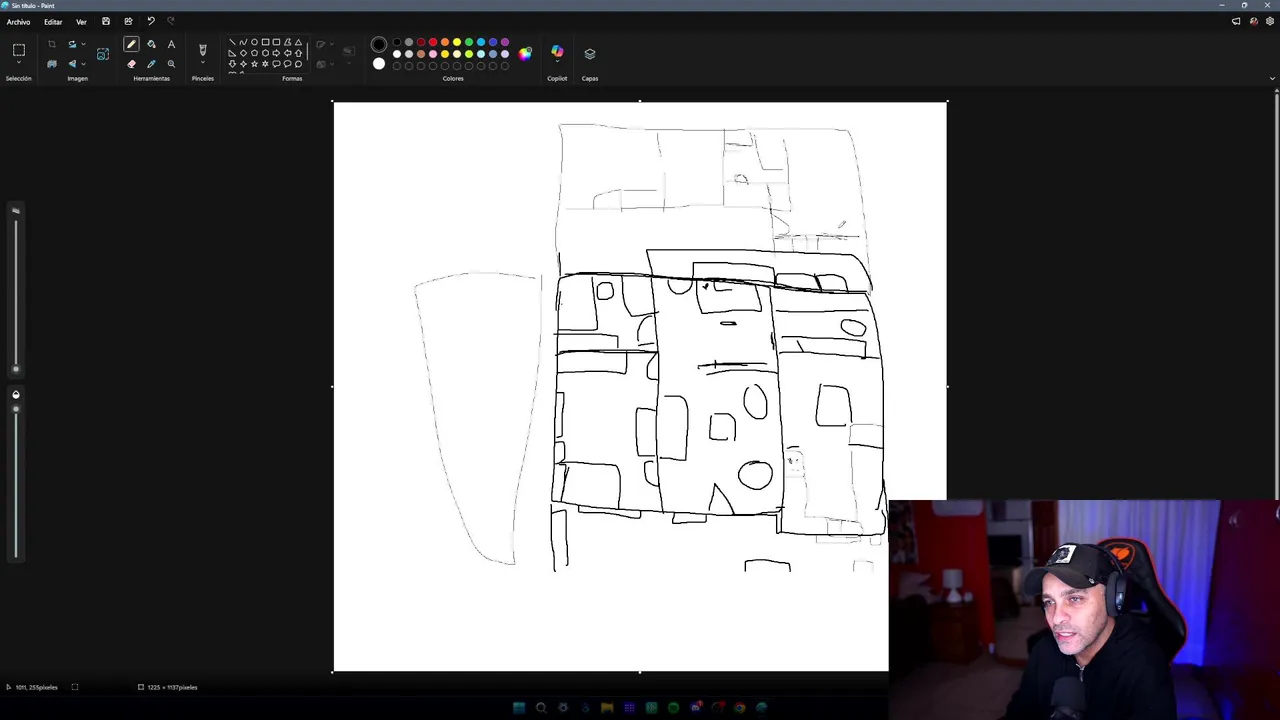Select the right arrow shape
1280x720 pixels.
[x=276, y=53]
